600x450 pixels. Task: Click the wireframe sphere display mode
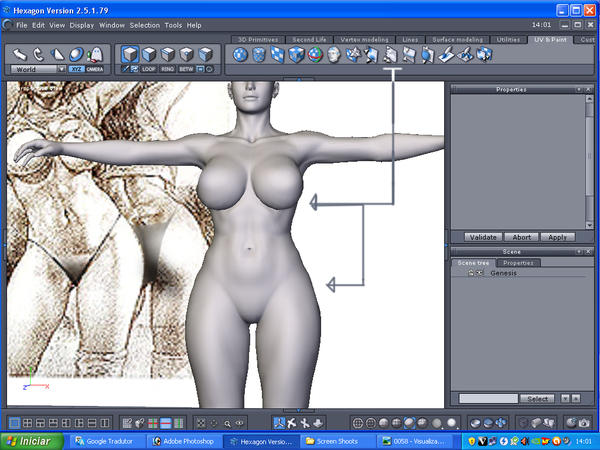click(358, 423)
